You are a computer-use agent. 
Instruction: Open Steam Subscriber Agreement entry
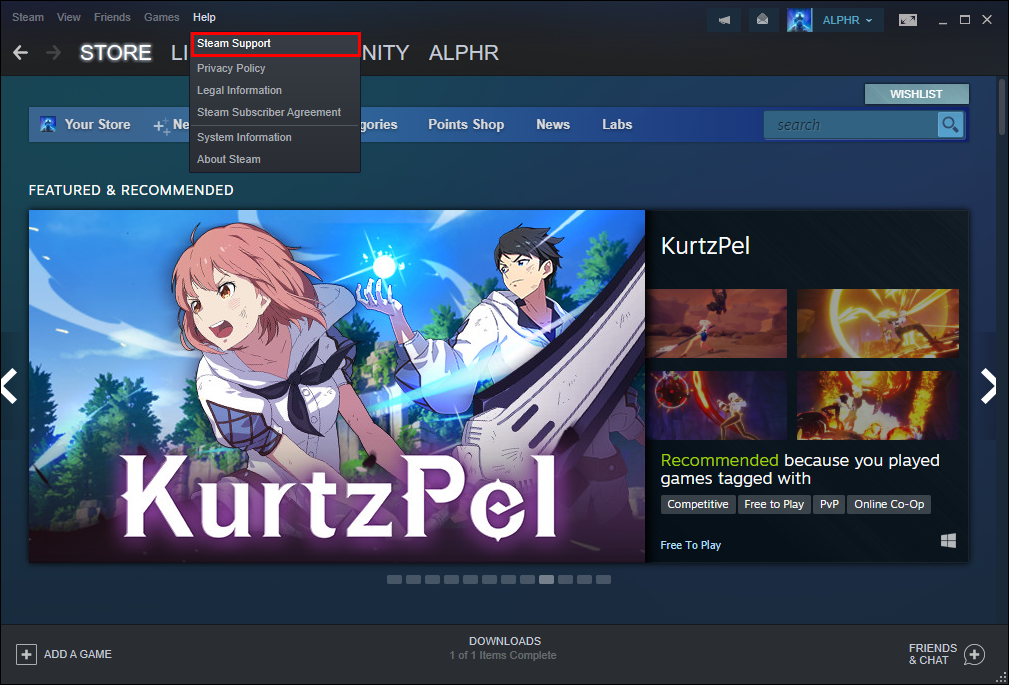275,112
